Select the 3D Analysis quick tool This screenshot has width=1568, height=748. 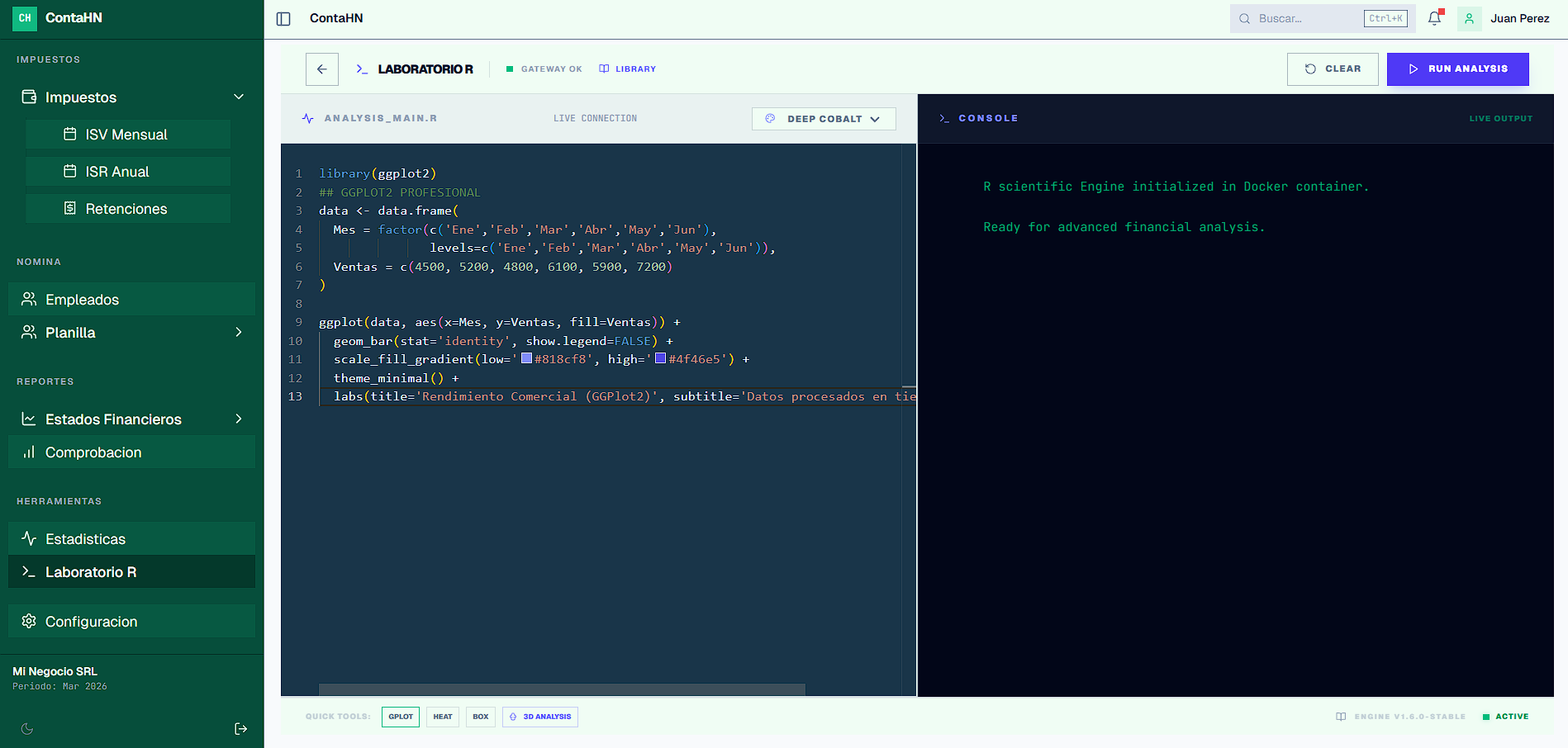tap(540, 717)
